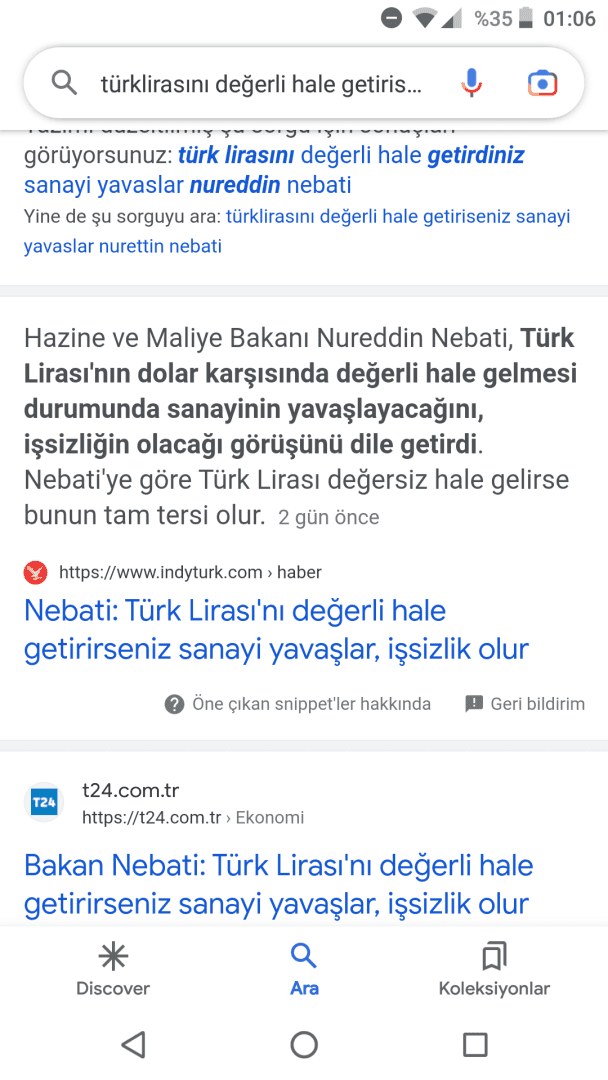Search instead for the original query

coord(397,217)
